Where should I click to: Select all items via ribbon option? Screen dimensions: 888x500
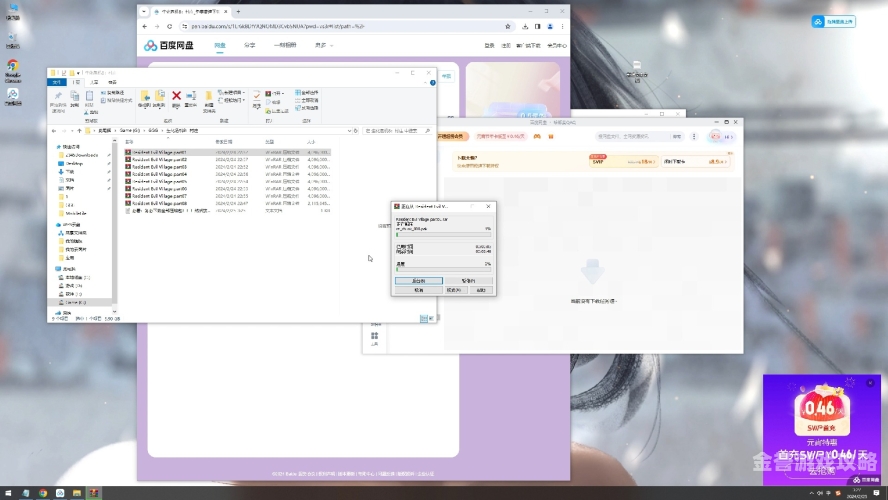(x=306, y=93)
